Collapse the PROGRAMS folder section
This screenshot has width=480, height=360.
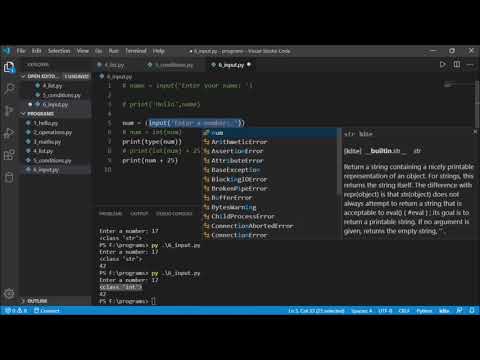click(x=55, y=114)
